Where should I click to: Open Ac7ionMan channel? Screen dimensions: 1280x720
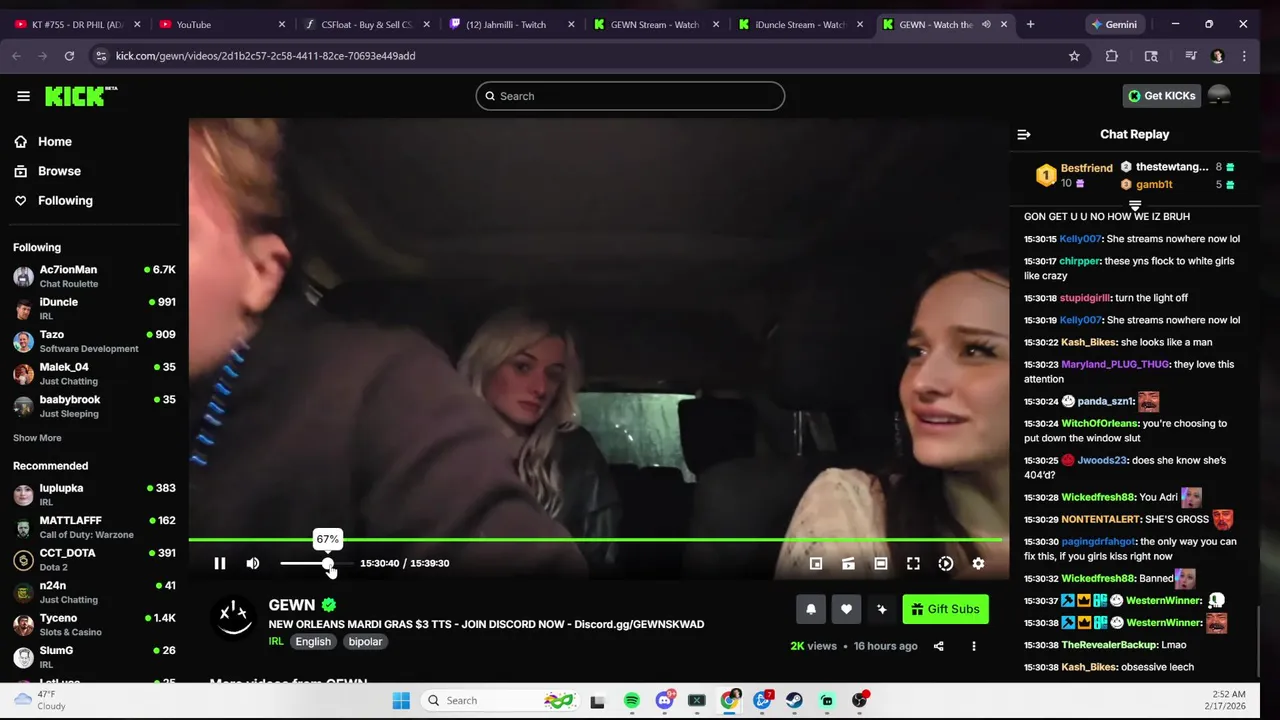[94, 276]
